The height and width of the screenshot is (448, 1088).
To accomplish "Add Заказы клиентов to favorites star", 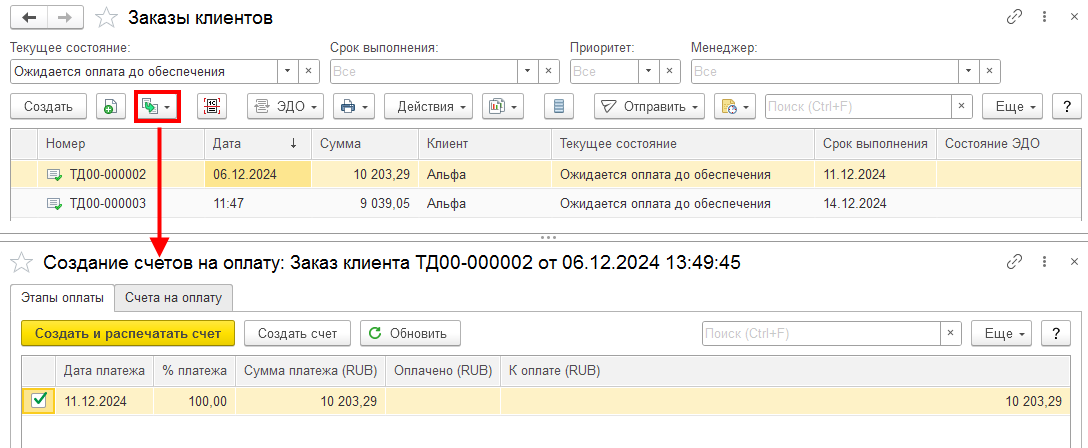I will (x=106, y=19).
